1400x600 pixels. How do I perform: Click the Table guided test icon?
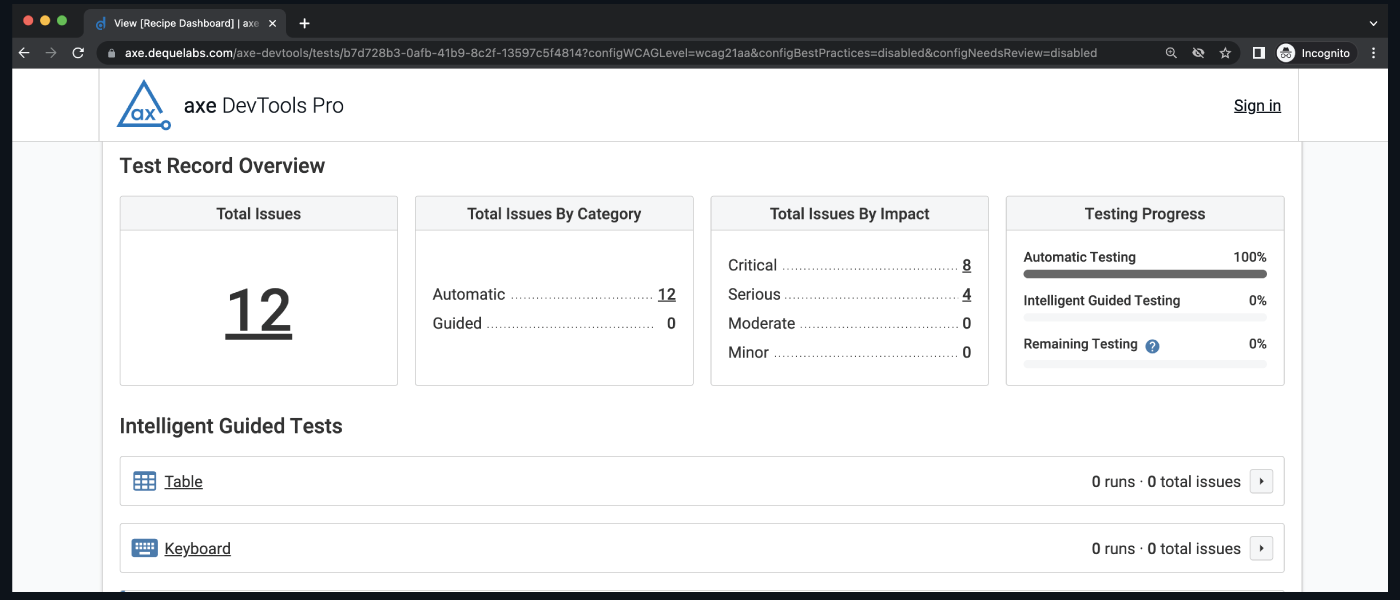(145, 481)
